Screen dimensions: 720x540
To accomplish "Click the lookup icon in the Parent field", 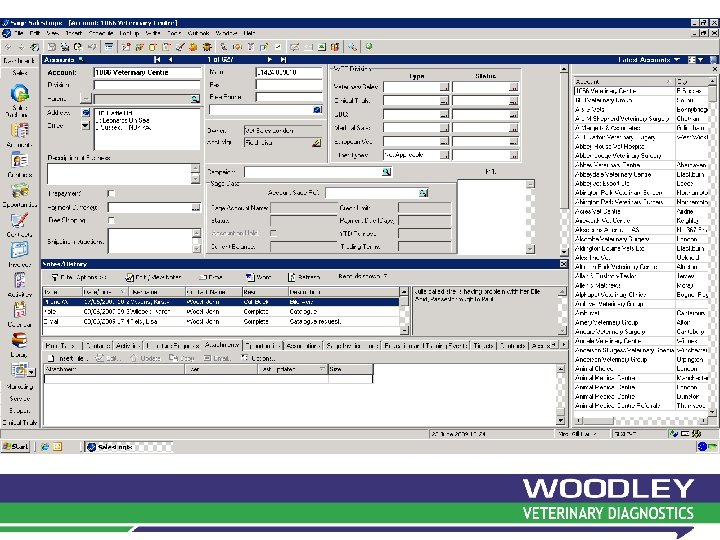I will (x=195, y=99).
